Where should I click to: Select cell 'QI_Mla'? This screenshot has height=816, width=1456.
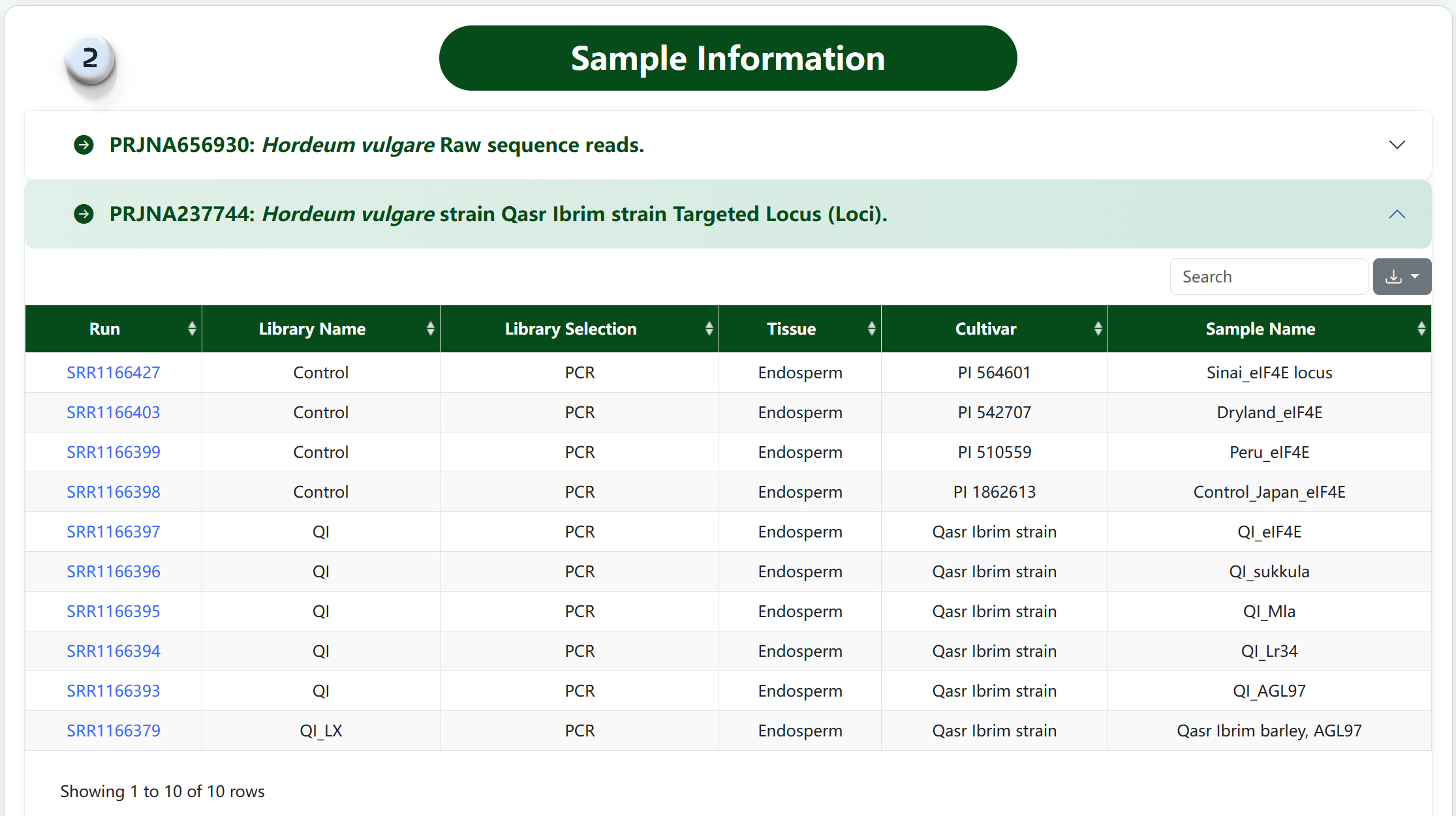click(x=1269, y=611)
